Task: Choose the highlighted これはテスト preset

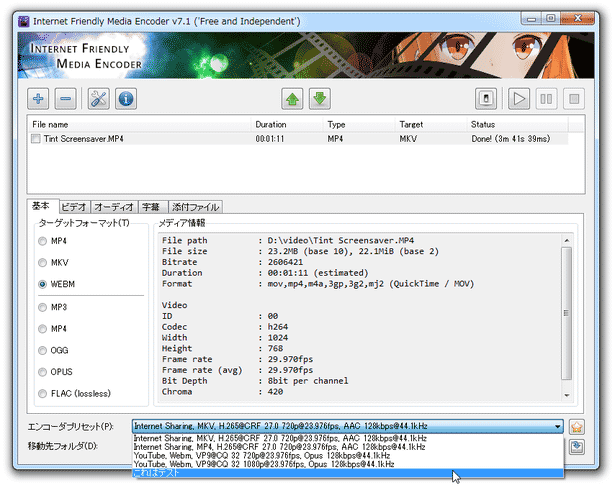Action: [x=348, y=473]
